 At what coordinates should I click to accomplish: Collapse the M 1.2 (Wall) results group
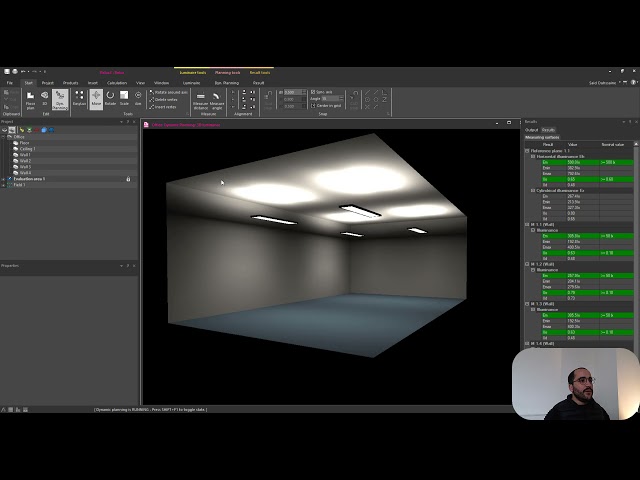[527, 264]
